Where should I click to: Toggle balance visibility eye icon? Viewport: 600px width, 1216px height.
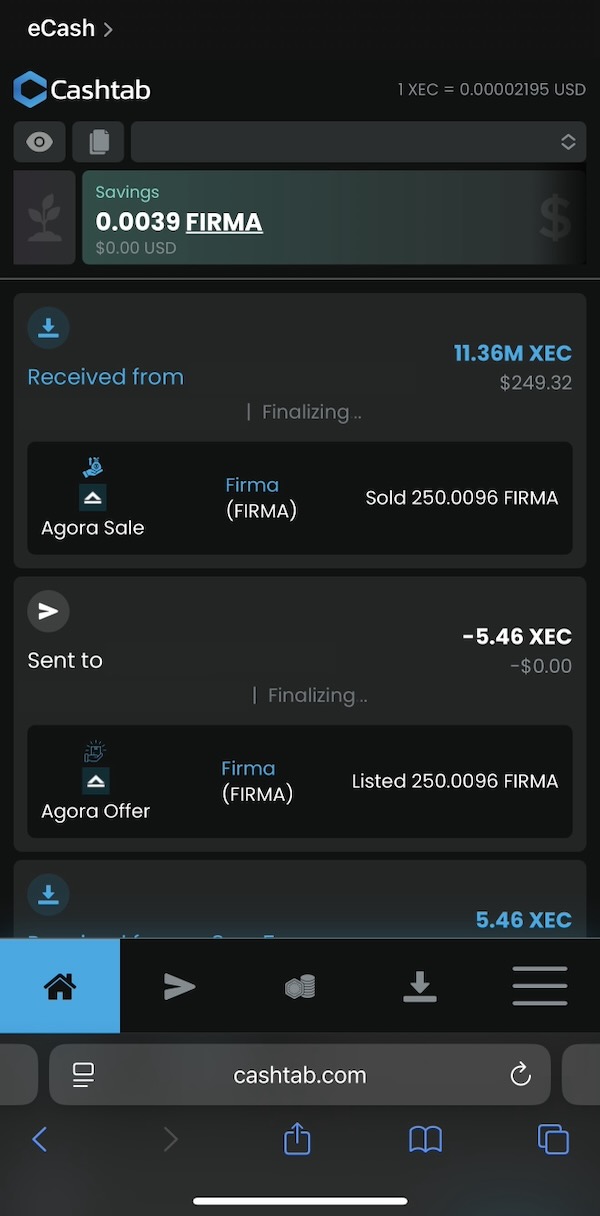40,142
